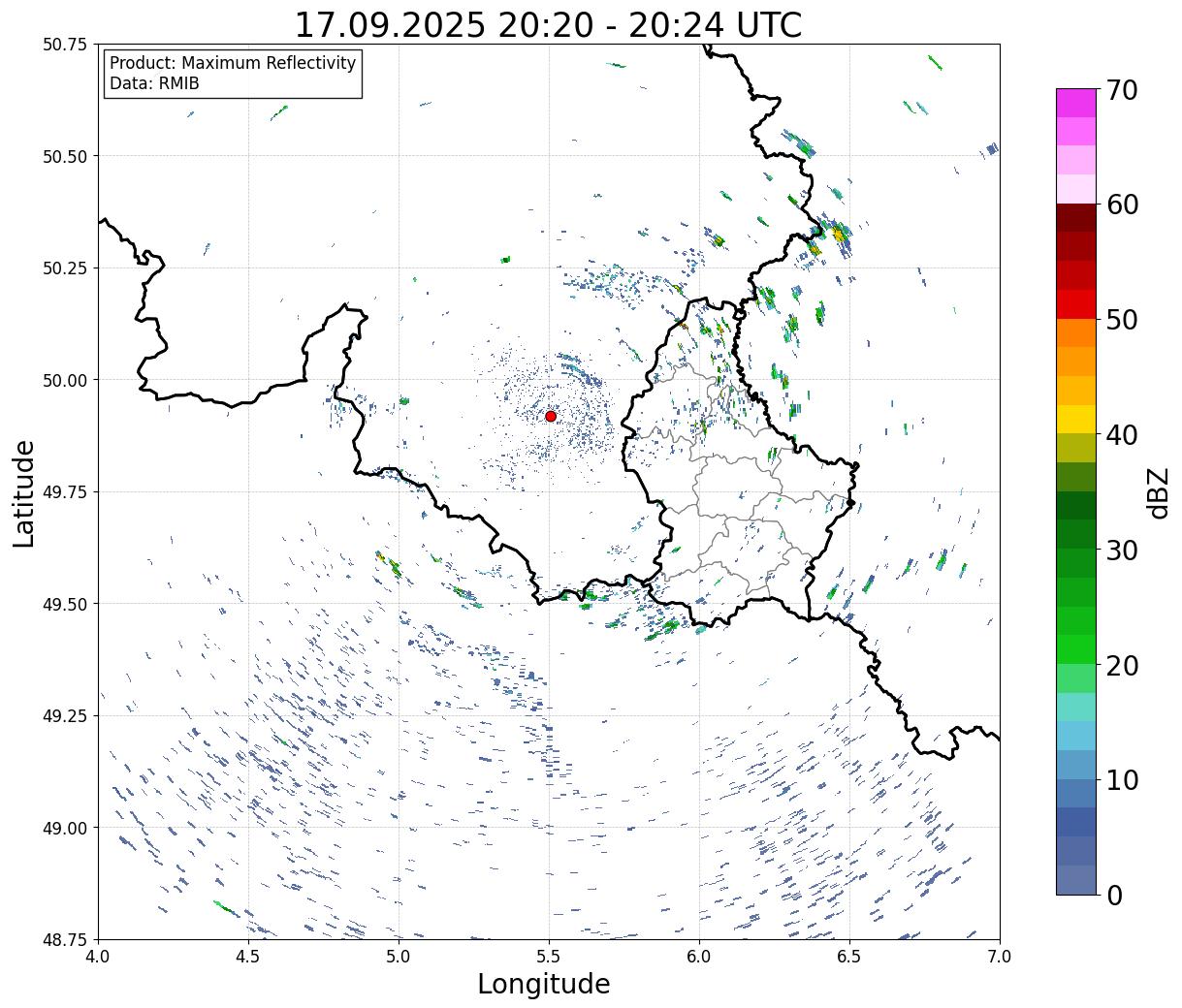The image size is (1182, 1008).
Task: Click the latitude tick label 49.75
Action: click(x=65, y=492)
